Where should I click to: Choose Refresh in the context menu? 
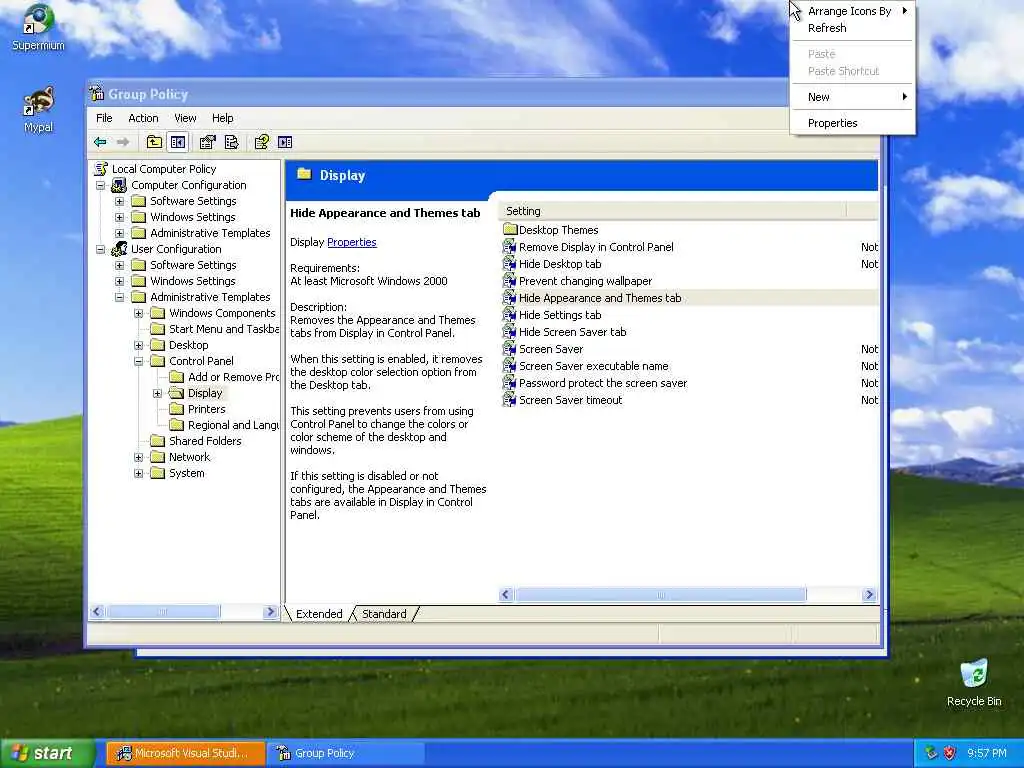point(852,28)
